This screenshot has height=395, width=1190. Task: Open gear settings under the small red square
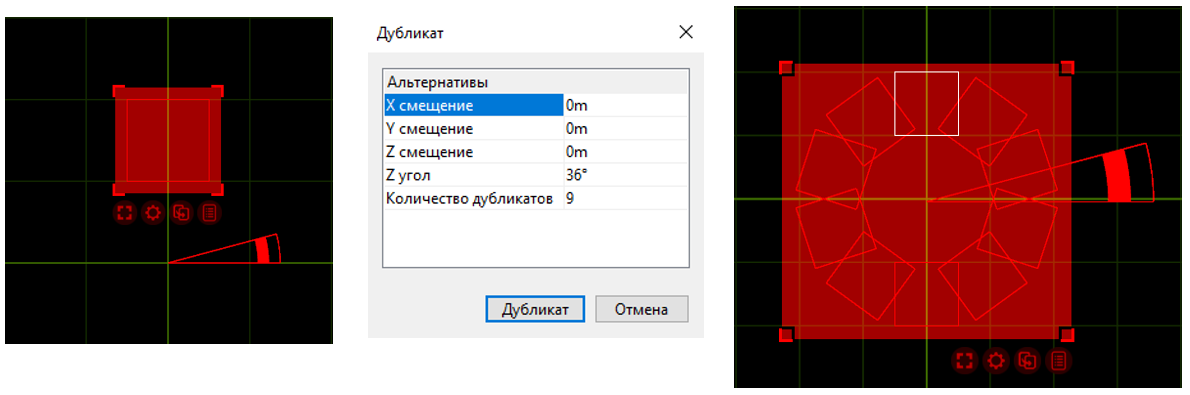click(154, 213)
